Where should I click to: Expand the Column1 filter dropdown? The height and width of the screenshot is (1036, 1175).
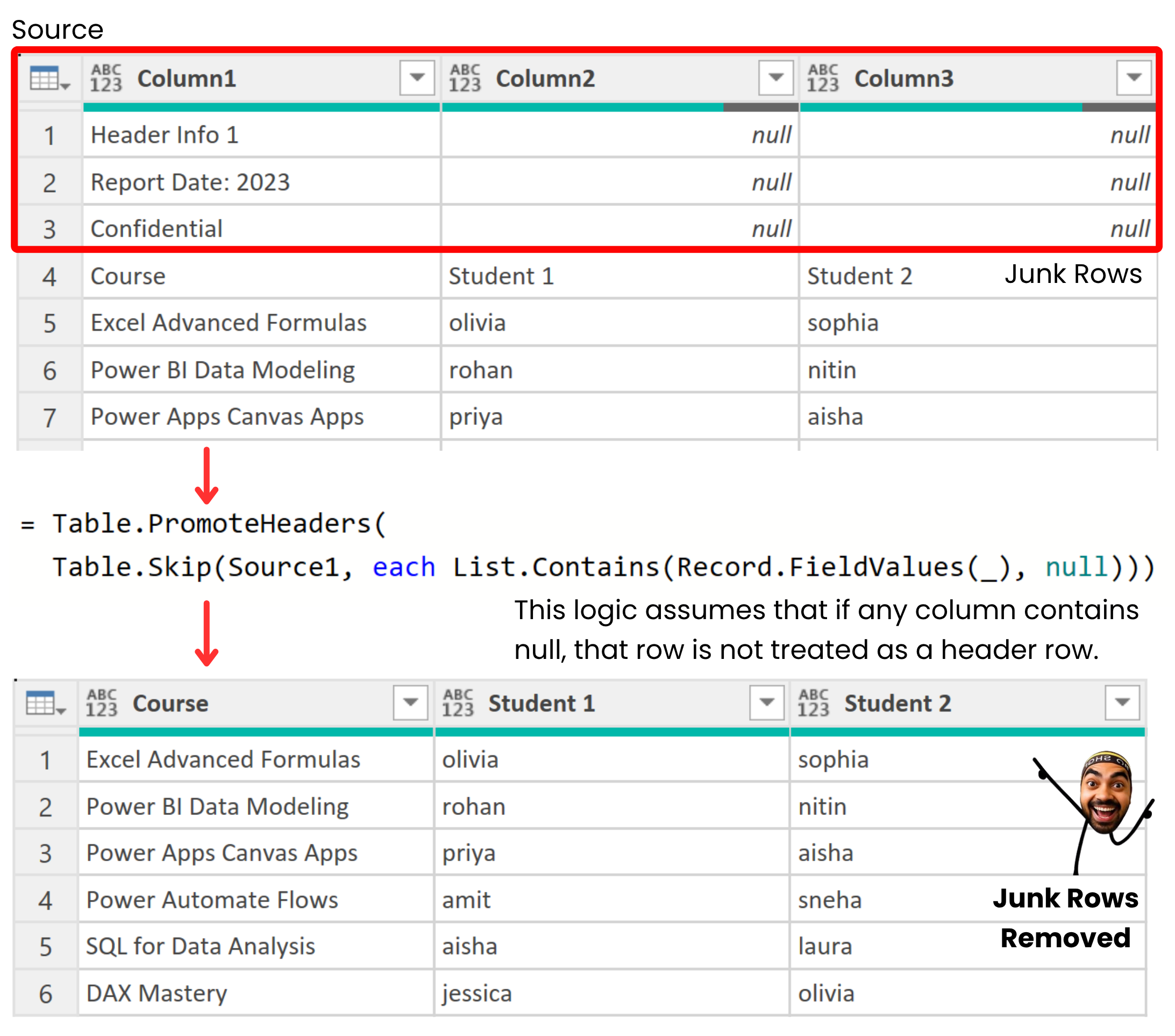(417, 77)
